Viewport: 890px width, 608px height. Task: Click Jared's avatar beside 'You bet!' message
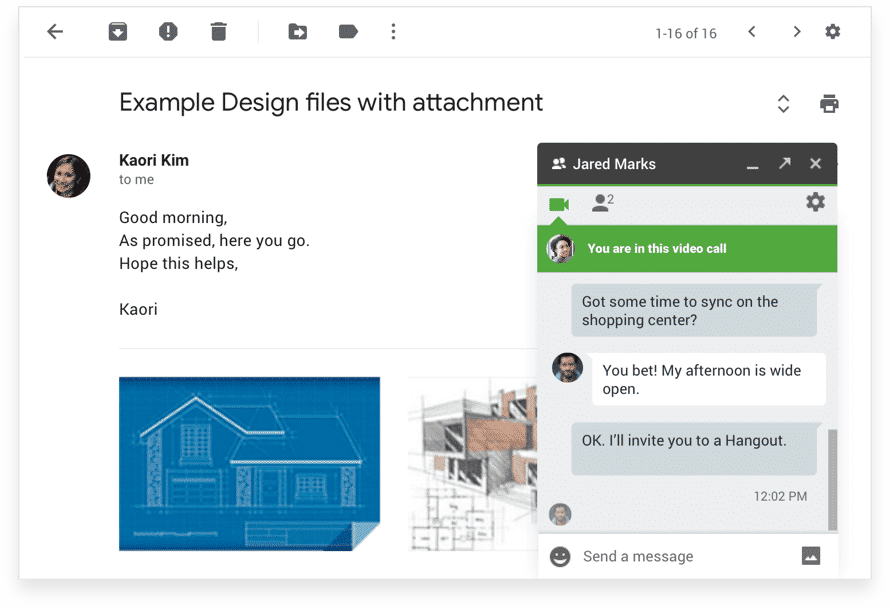click(x=568, y=368)
